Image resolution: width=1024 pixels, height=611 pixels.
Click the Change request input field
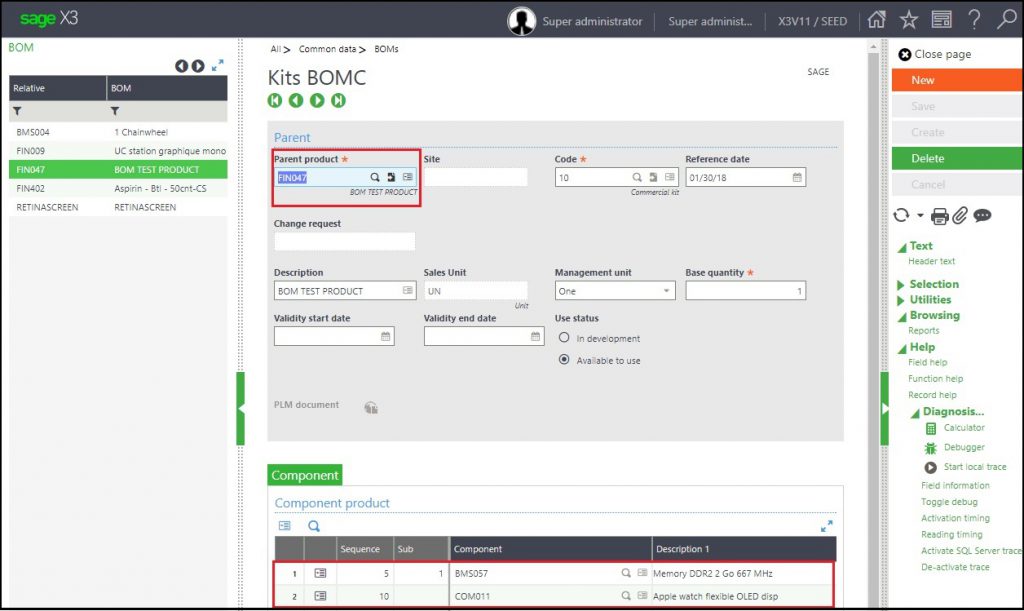point(344,242)
